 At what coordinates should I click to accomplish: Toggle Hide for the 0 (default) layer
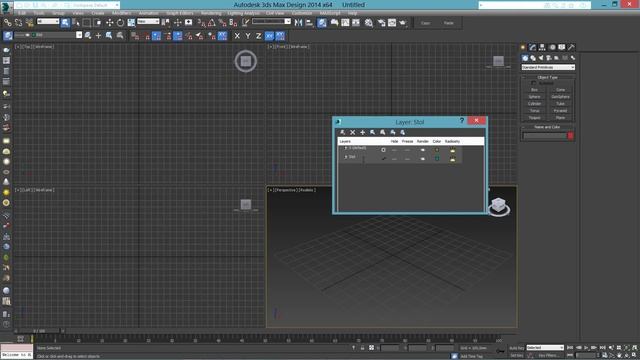point(394,150)
